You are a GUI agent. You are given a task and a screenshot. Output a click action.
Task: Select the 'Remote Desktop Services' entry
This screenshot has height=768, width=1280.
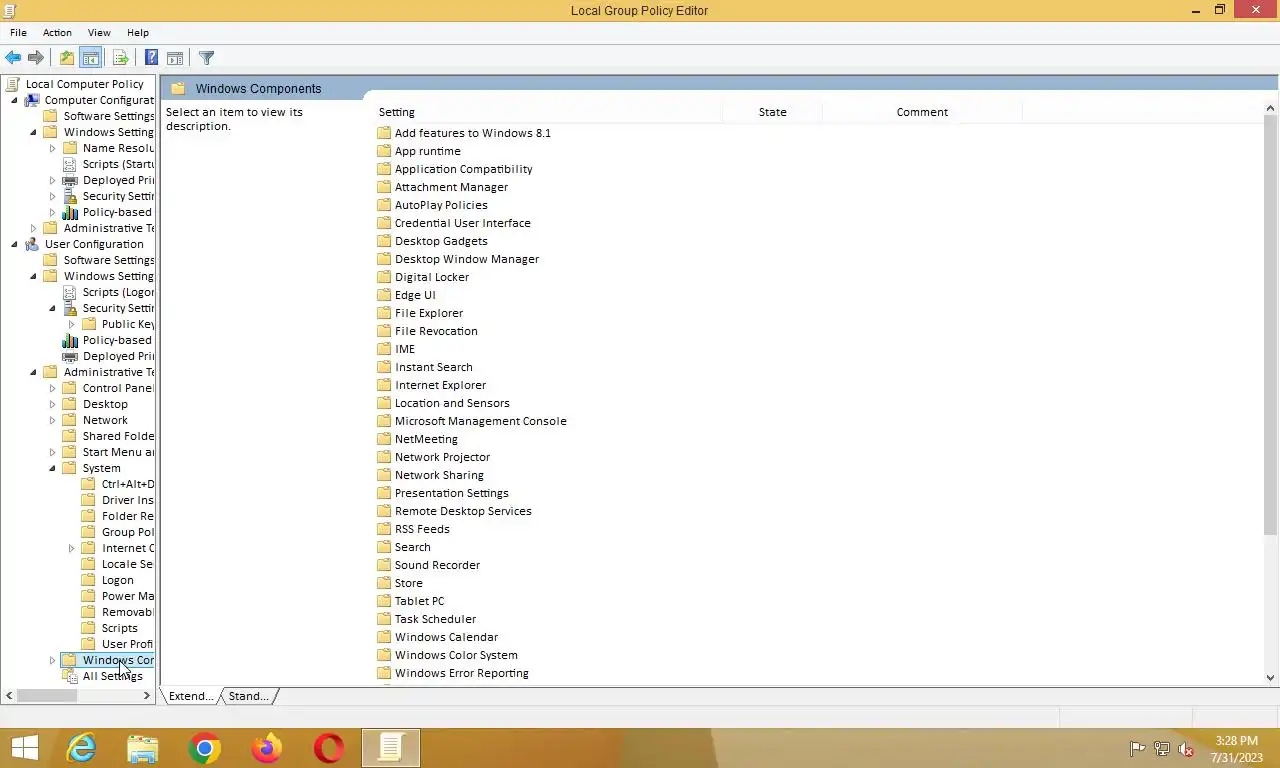click(463, 511)
